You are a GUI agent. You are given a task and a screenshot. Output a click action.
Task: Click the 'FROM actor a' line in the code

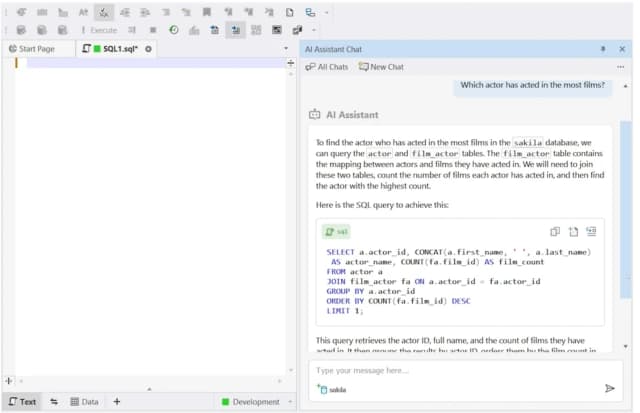click(354, 272)
